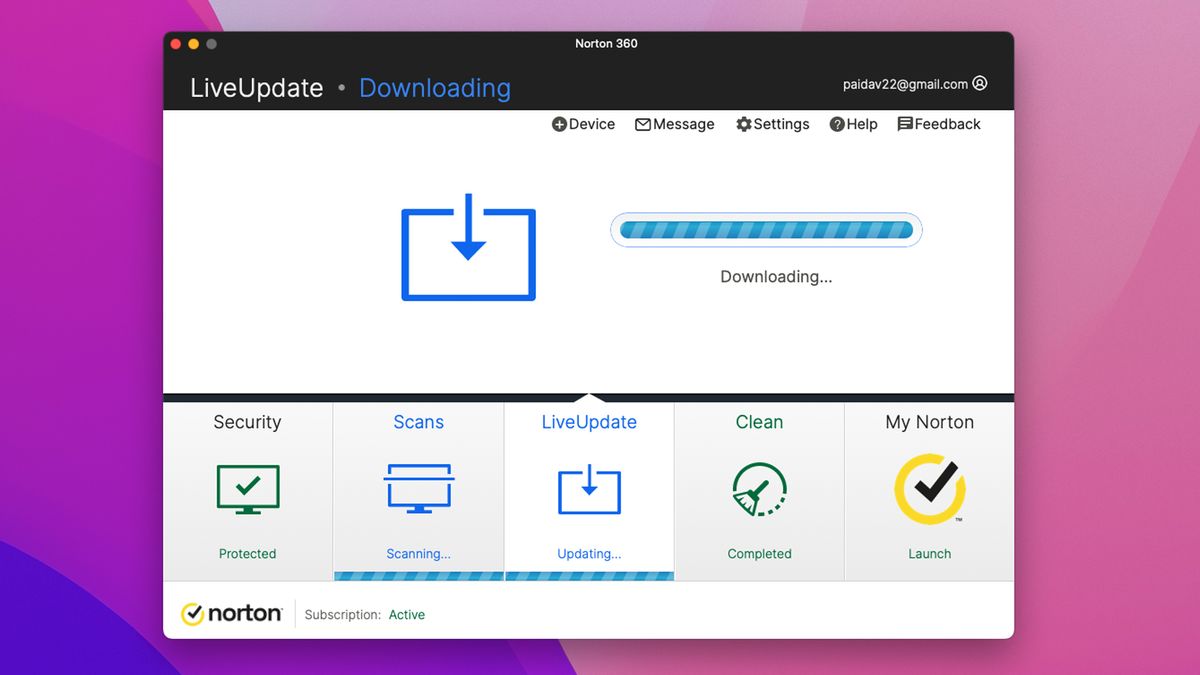
Task: Click the LiveUpdate download progress bar
Action: [x=766, y=229]
